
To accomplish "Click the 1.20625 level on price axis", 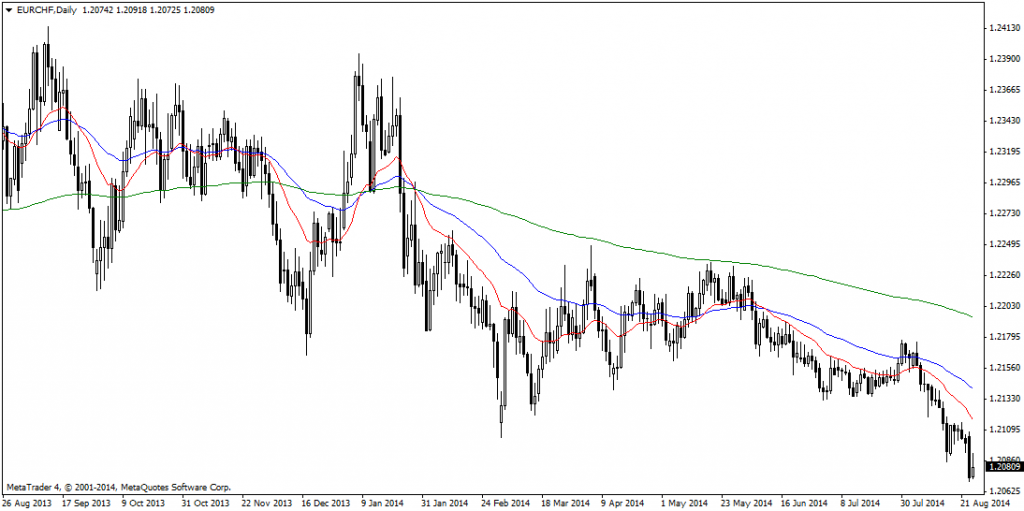I will click(x=1003, y=491).
